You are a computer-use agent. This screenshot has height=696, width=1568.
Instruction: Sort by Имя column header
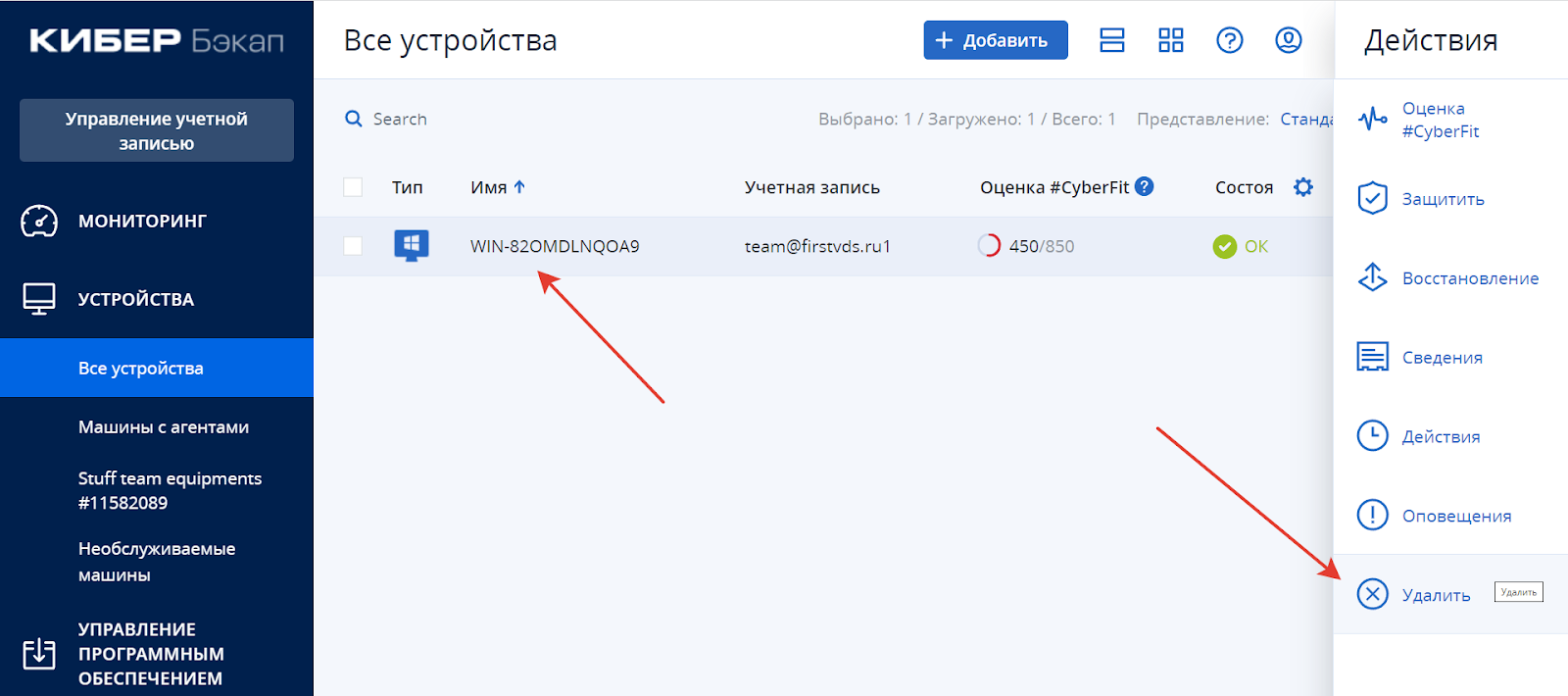coord(488,187)
